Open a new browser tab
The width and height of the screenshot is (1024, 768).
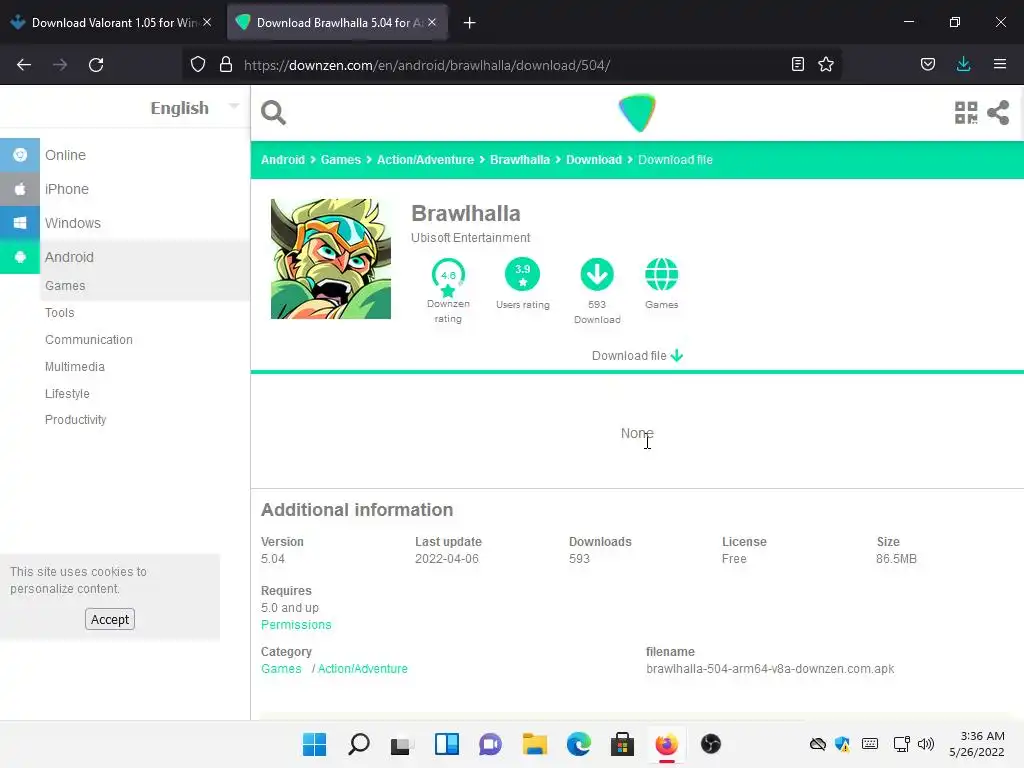pyautogui.click(x=470, y=23)
